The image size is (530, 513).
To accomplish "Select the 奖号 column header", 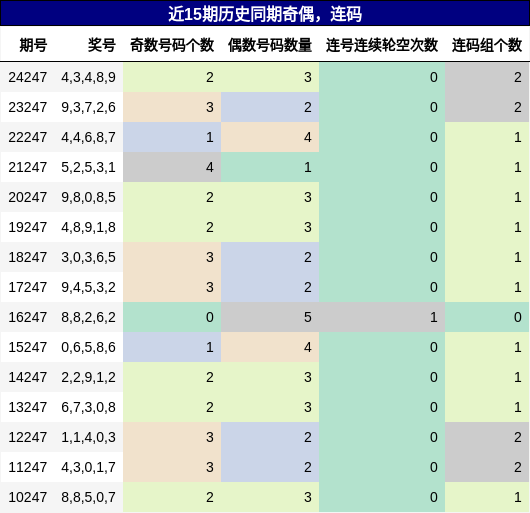I will point(102,45).
